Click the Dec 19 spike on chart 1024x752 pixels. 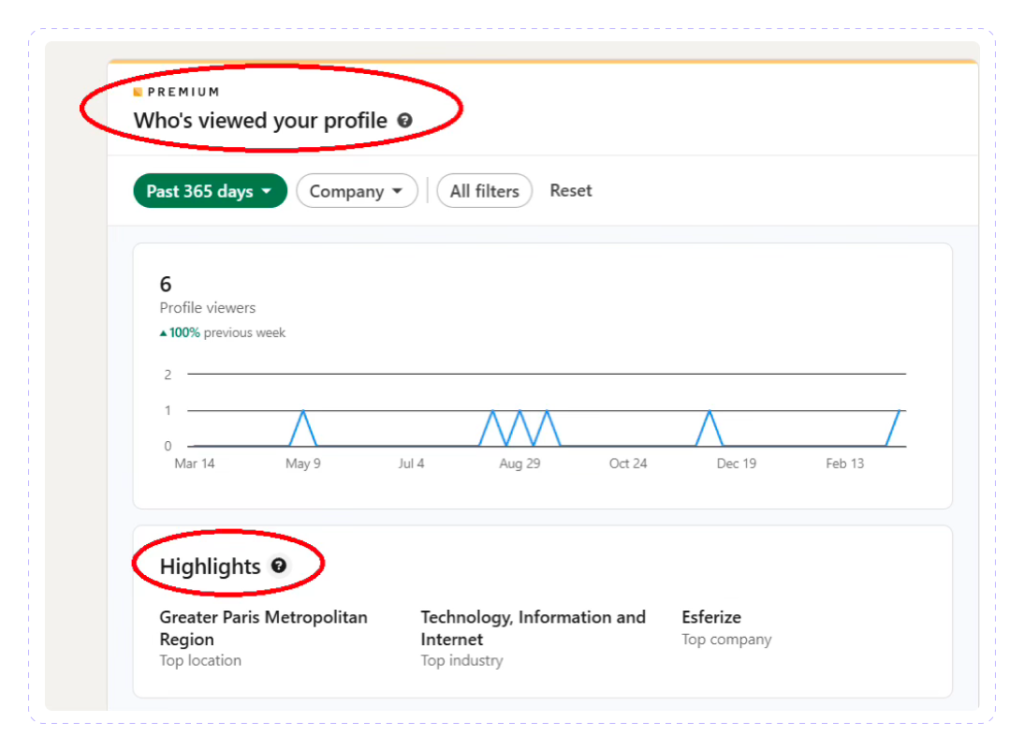pos(708,412)
